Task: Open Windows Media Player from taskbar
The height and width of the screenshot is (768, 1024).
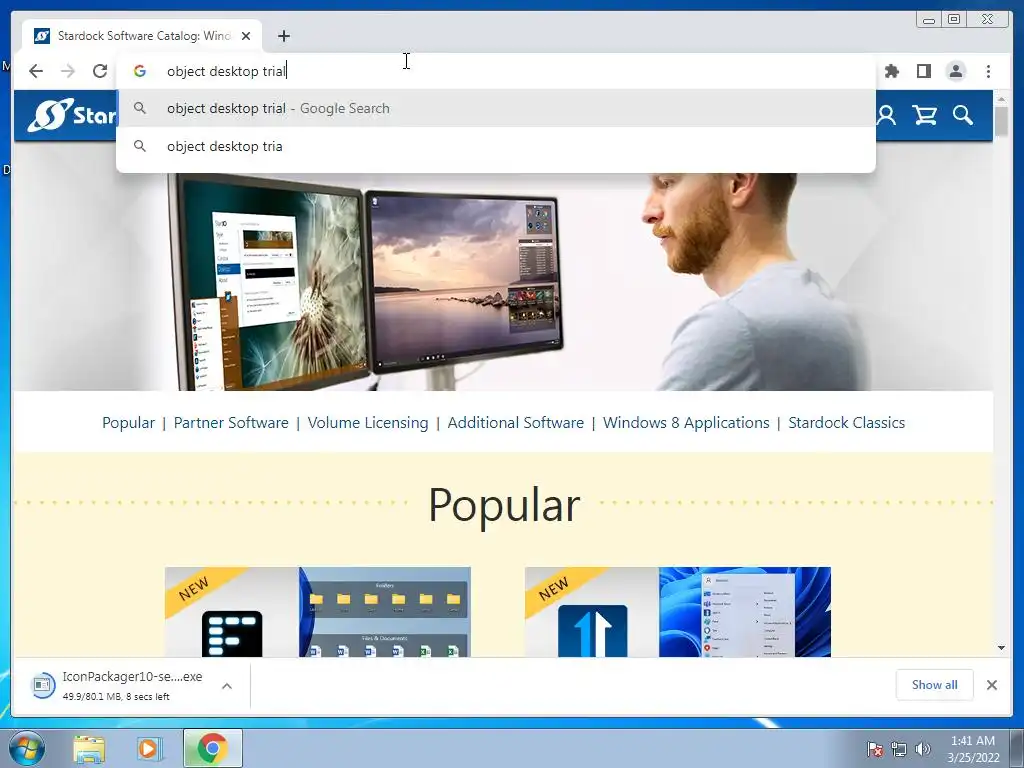Action: tap(150, 748)
